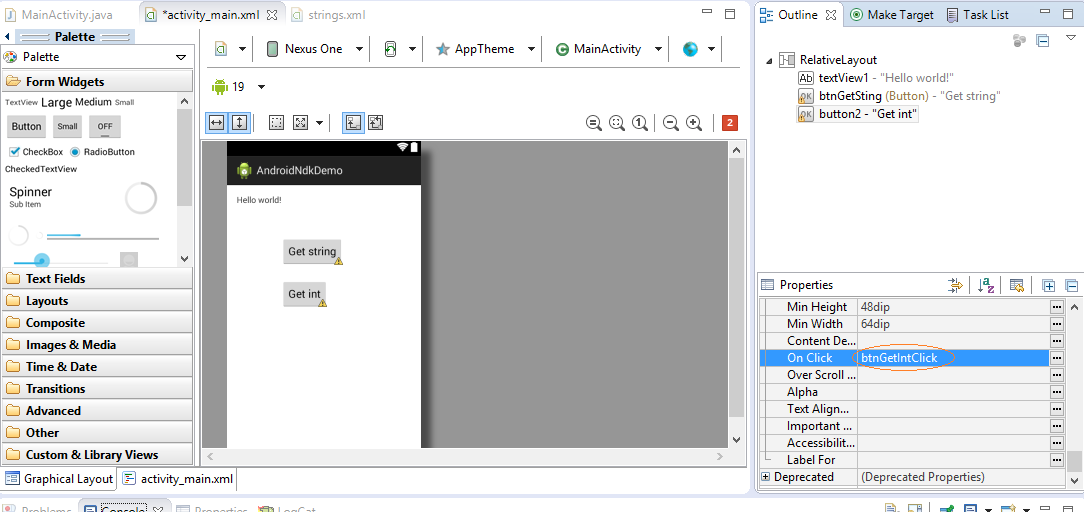Open the AppTheme theme dropdown

486,49
